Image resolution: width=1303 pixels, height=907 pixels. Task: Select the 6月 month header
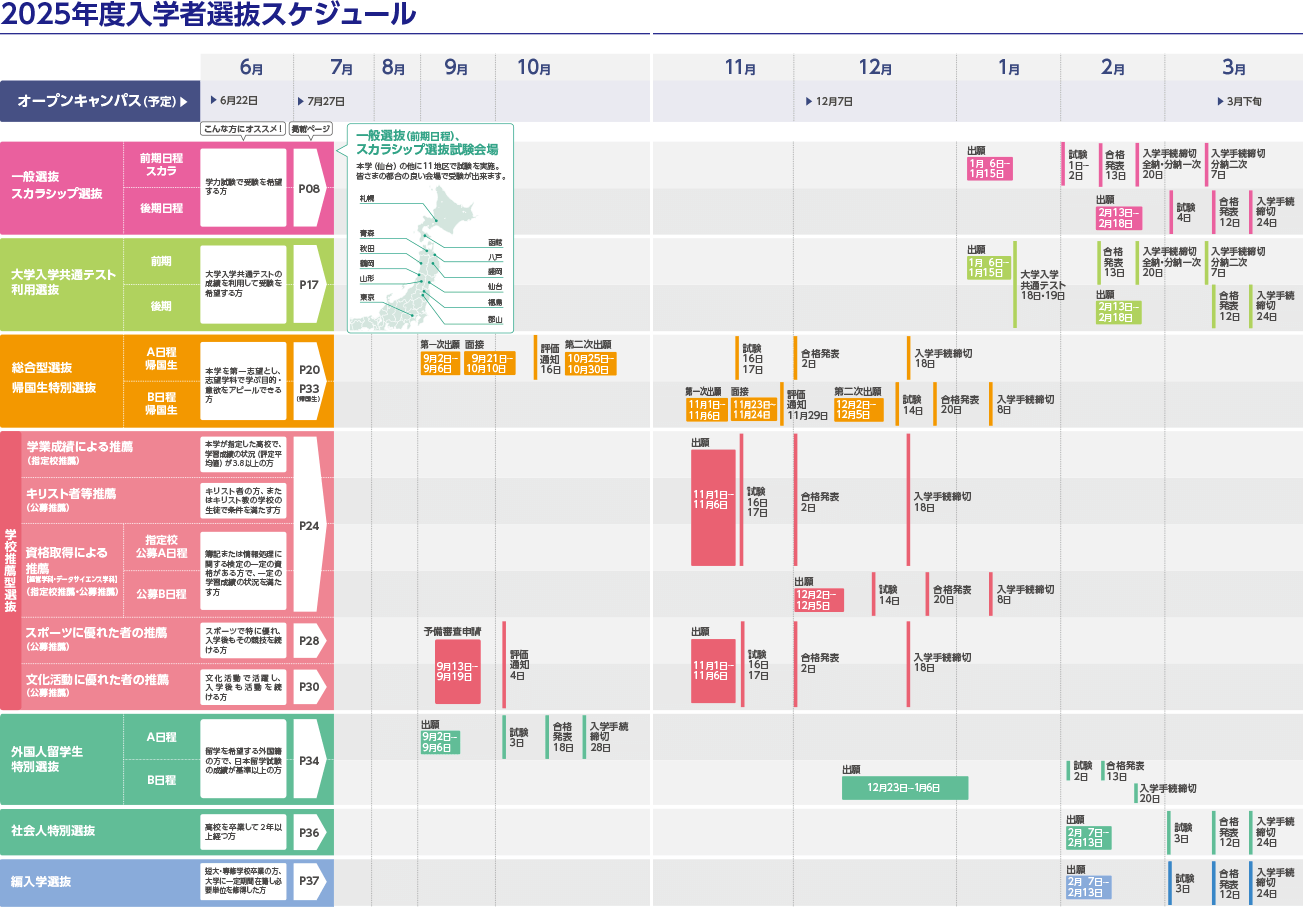251,68
